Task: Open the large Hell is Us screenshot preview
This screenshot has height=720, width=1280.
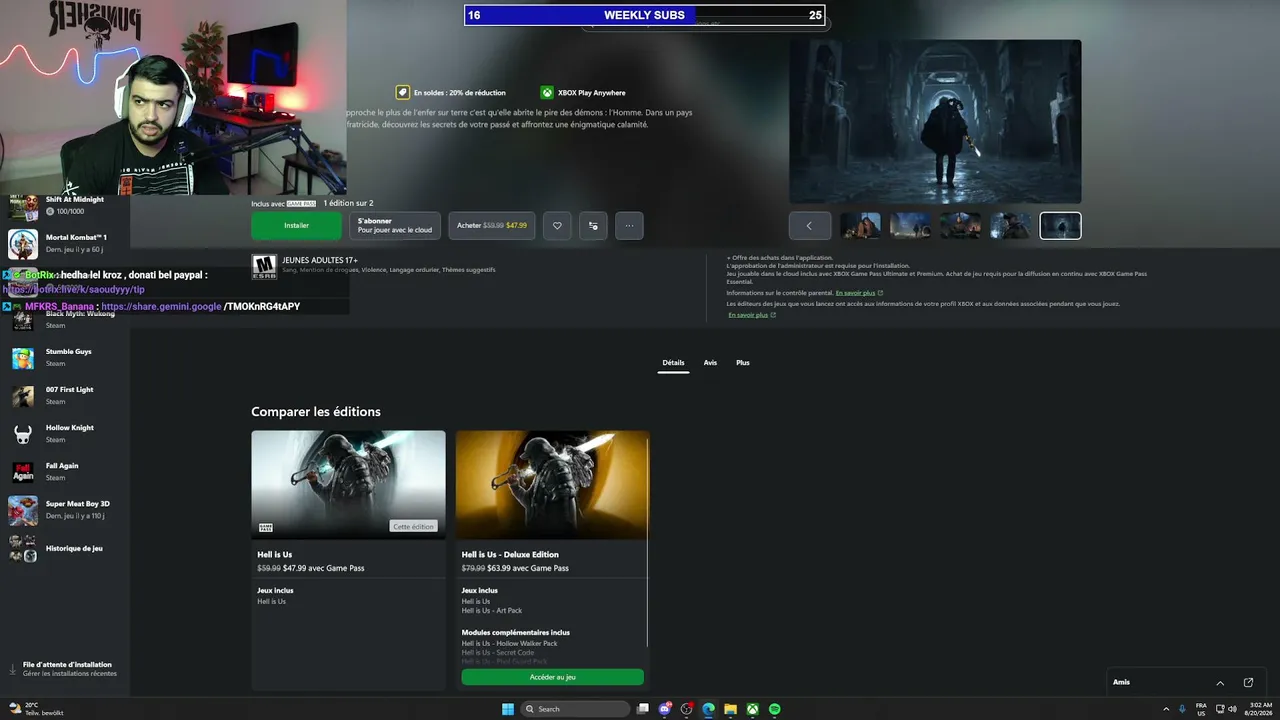Action: [x=935, y=121]
